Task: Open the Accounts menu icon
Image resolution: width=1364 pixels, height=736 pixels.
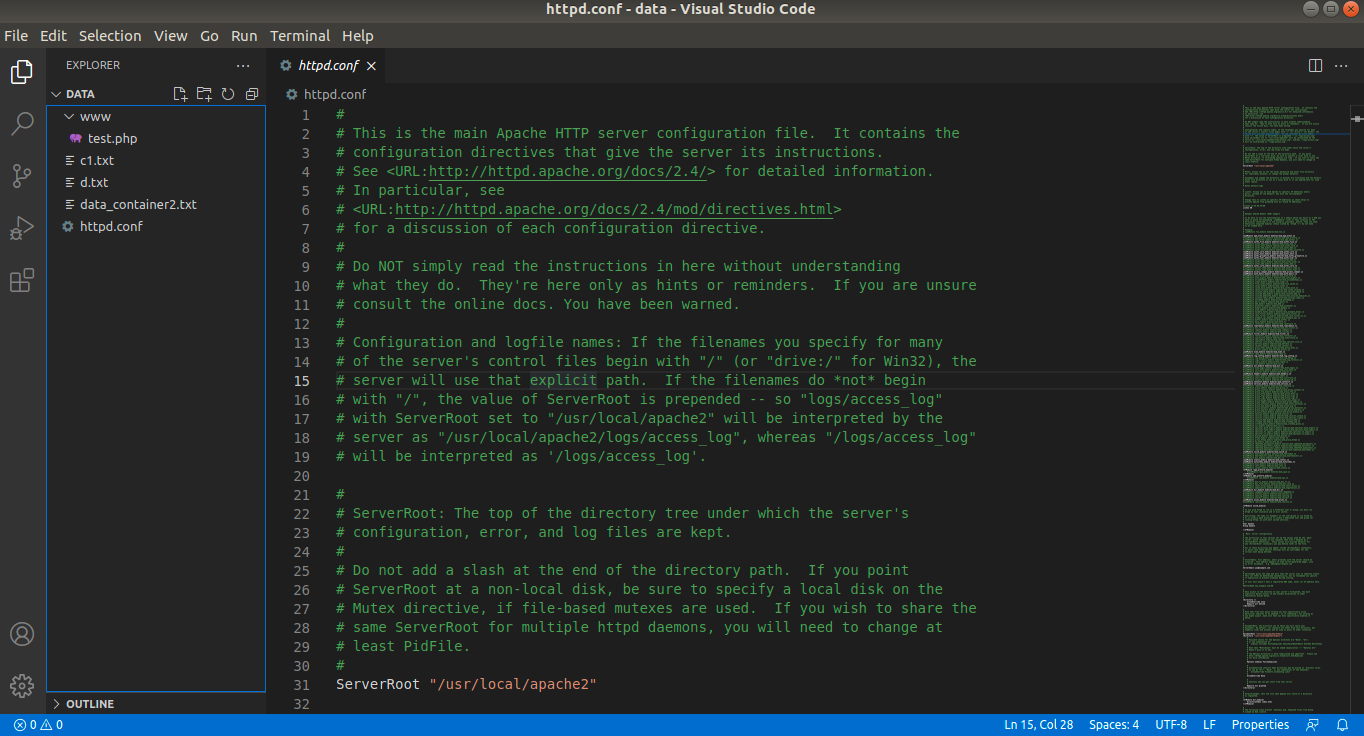Action: [22, 634]
